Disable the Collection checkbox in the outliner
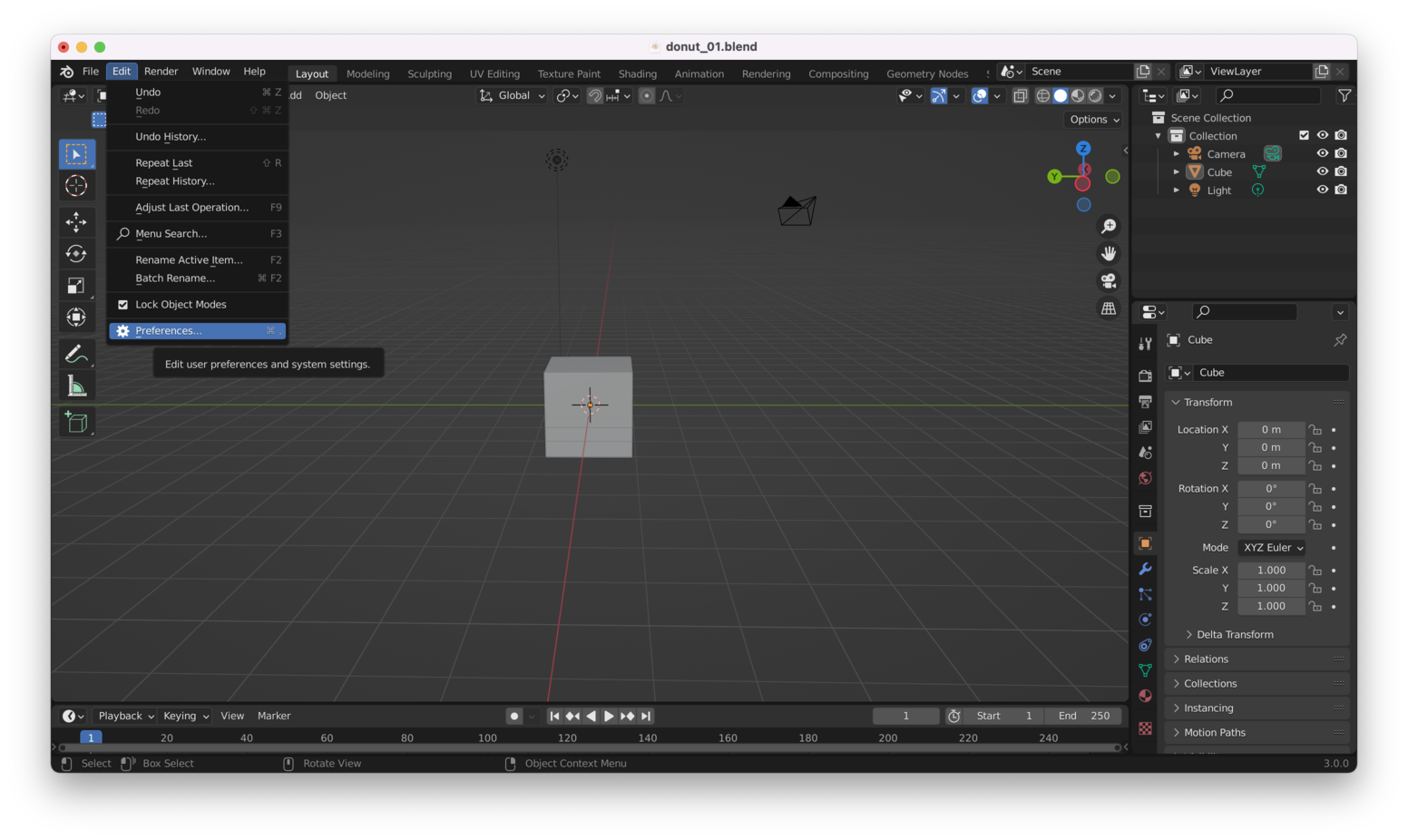 click(x=1305, y=135)
